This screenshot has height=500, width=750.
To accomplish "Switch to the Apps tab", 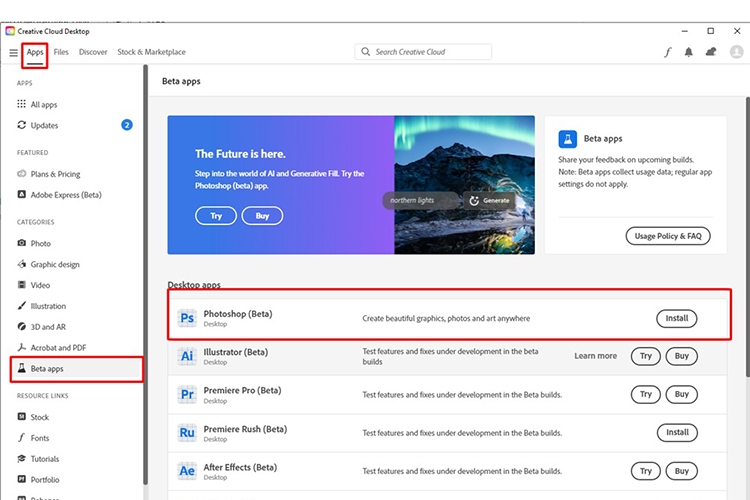I will pyautogui.click(x=35, y=52).
